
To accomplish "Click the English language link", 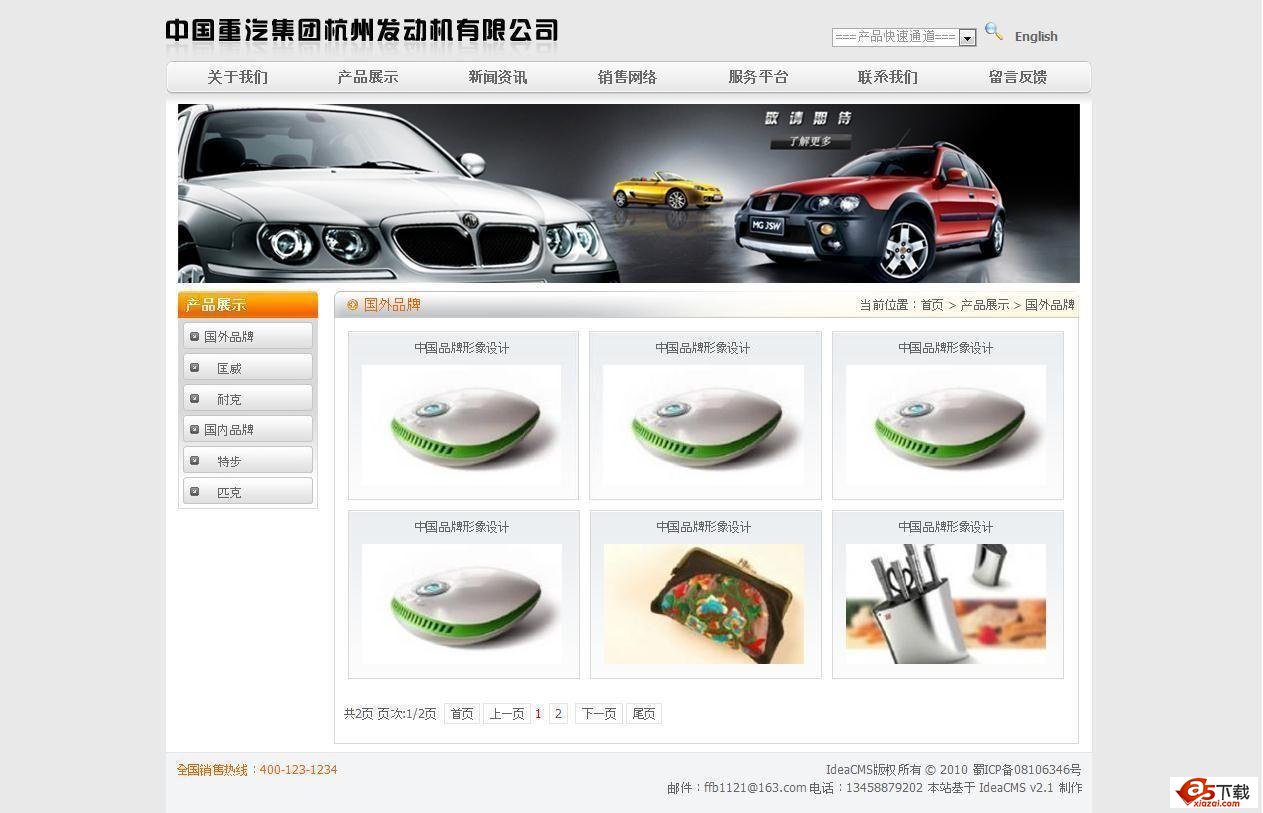I will pyautogui.click(x=1036, y=36).
